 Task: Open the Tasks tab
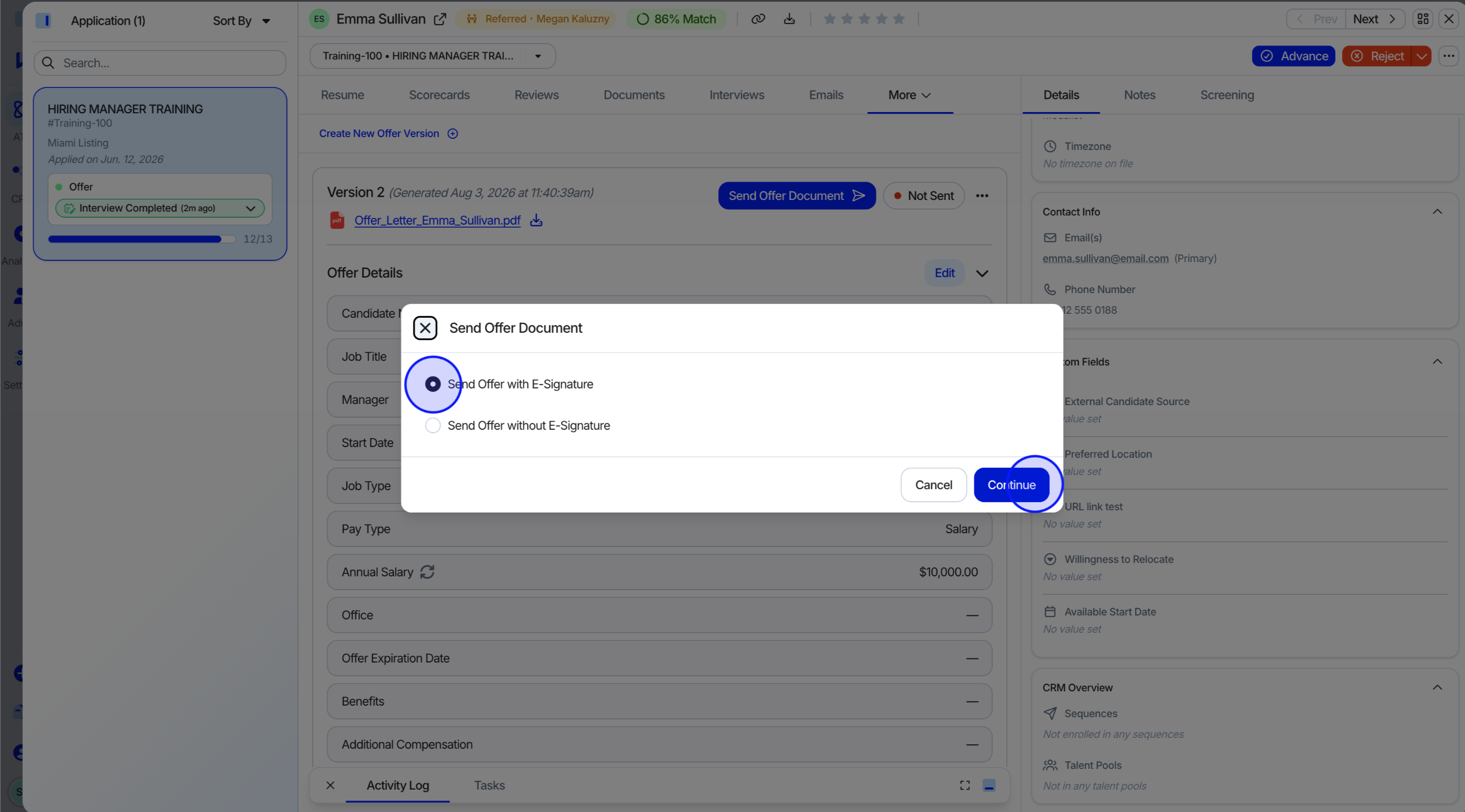tap(489, 785)
